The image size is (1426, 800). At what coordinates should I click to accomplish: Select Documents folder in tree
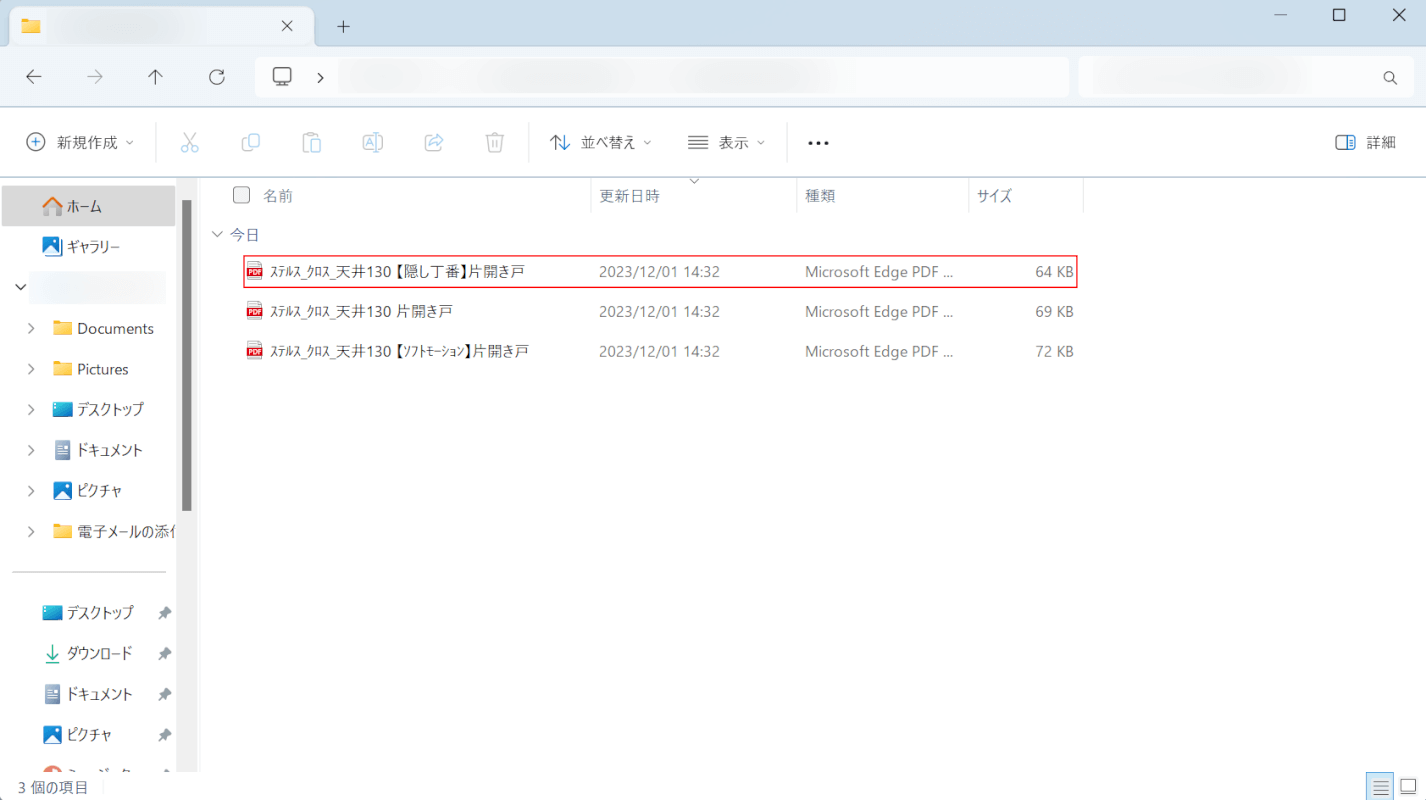tap(115, 328)
